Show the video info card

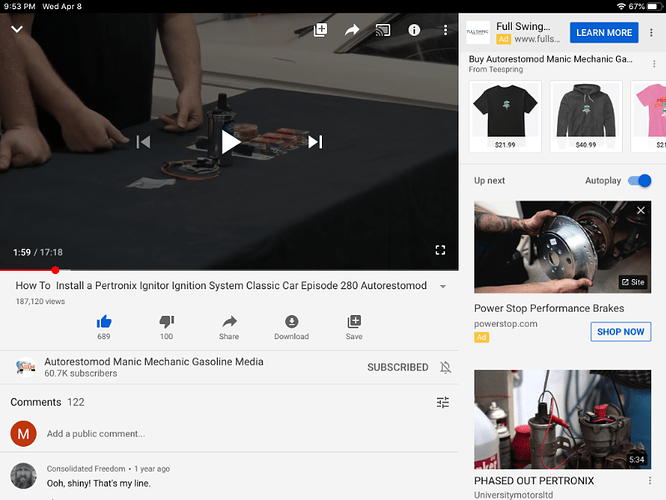pyautogui.click(x=414, y=30)
